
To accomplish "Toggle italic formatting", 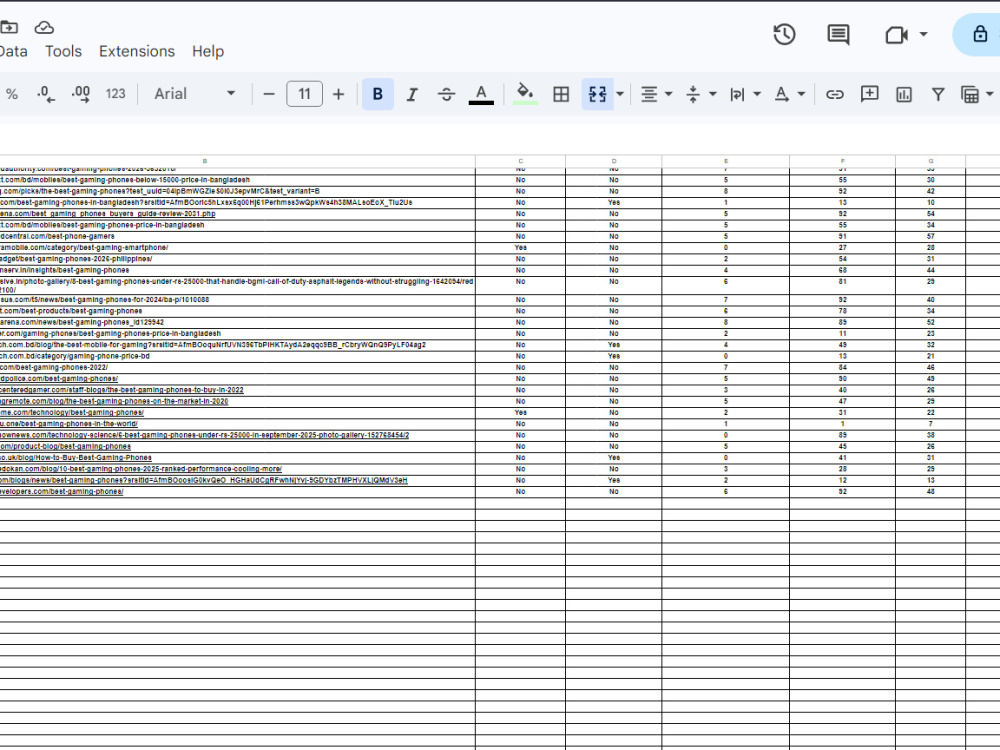I will coord(412,94).
